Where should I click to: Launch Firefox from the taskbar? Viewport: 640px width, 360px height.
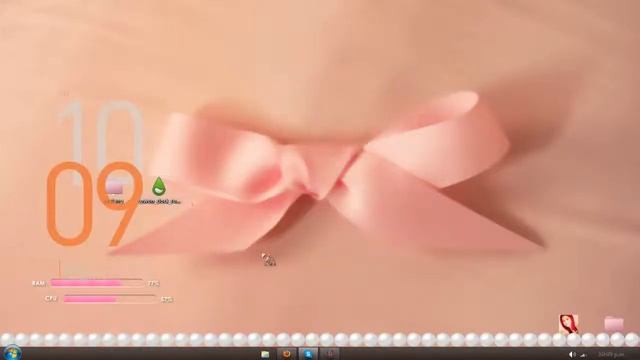click(x=287, y=354)
